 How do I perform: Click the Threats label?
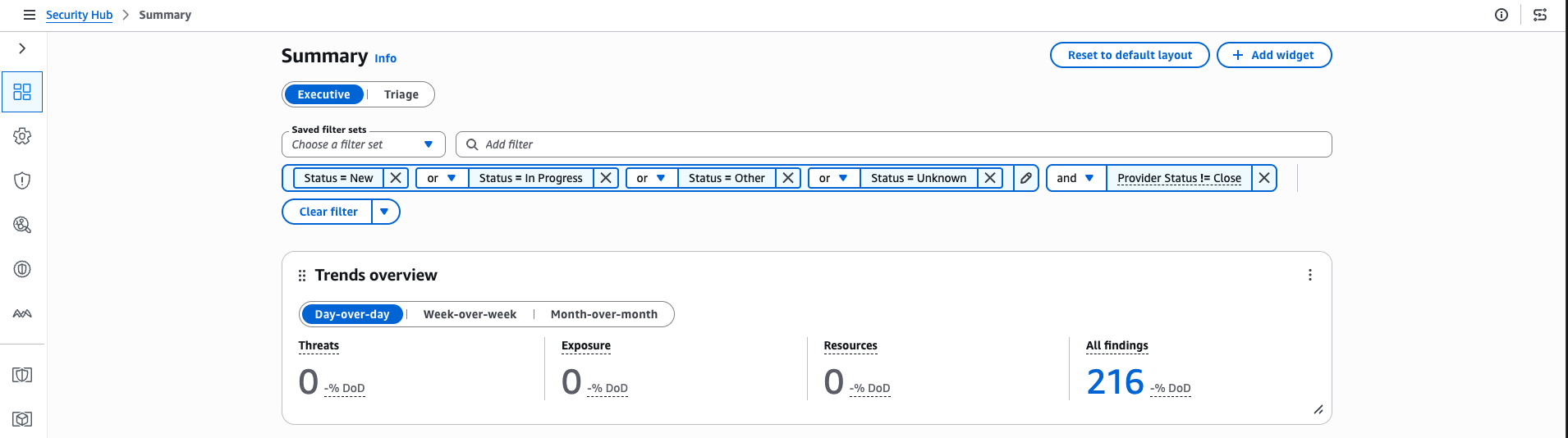coord(319,345)
